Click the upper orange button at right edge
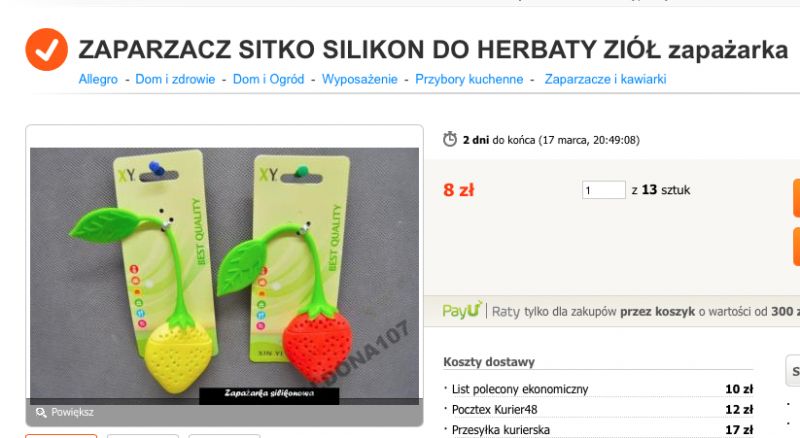Viewport: 800px width, 438px height. 796,198
